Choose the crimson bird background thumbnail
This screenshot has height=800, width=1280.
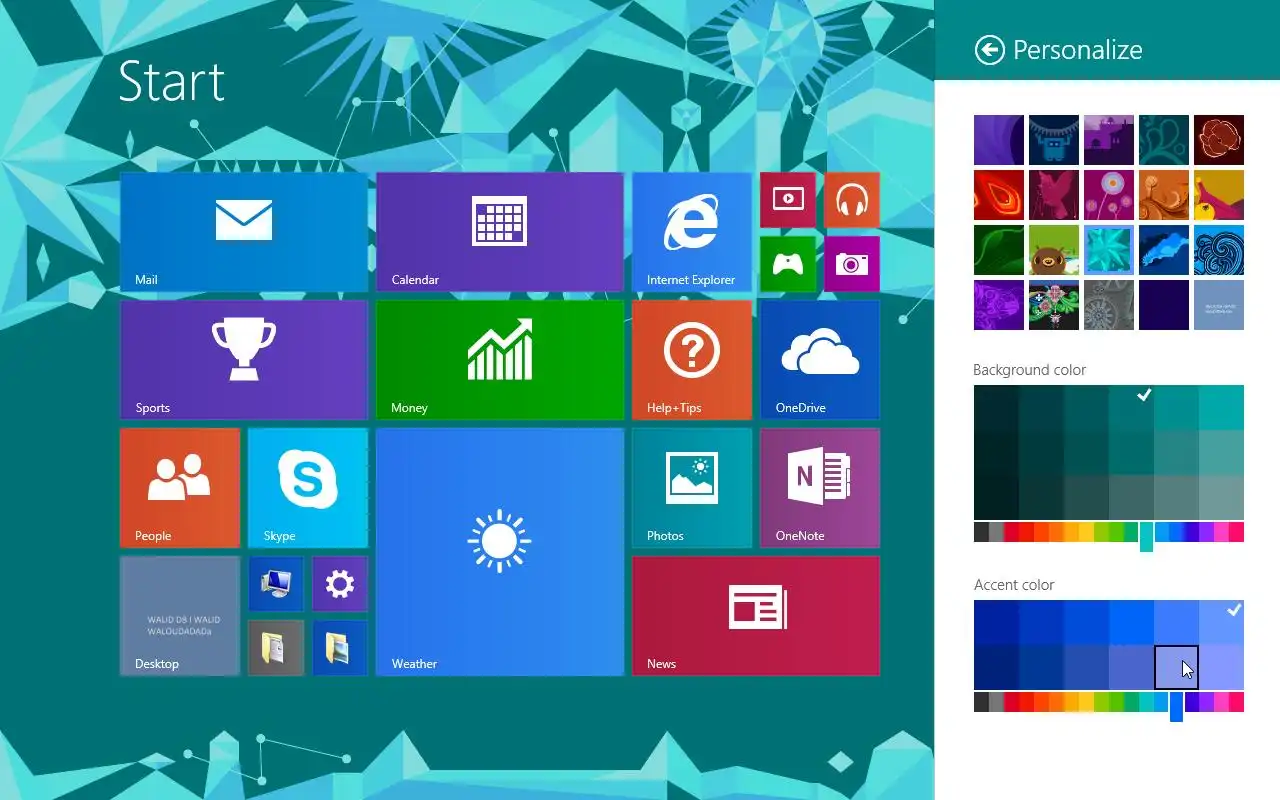1054,195
